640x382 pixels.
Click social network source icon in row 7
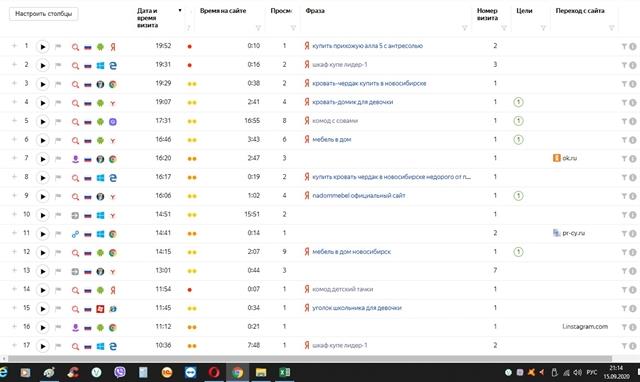click(x=75, y=159)
